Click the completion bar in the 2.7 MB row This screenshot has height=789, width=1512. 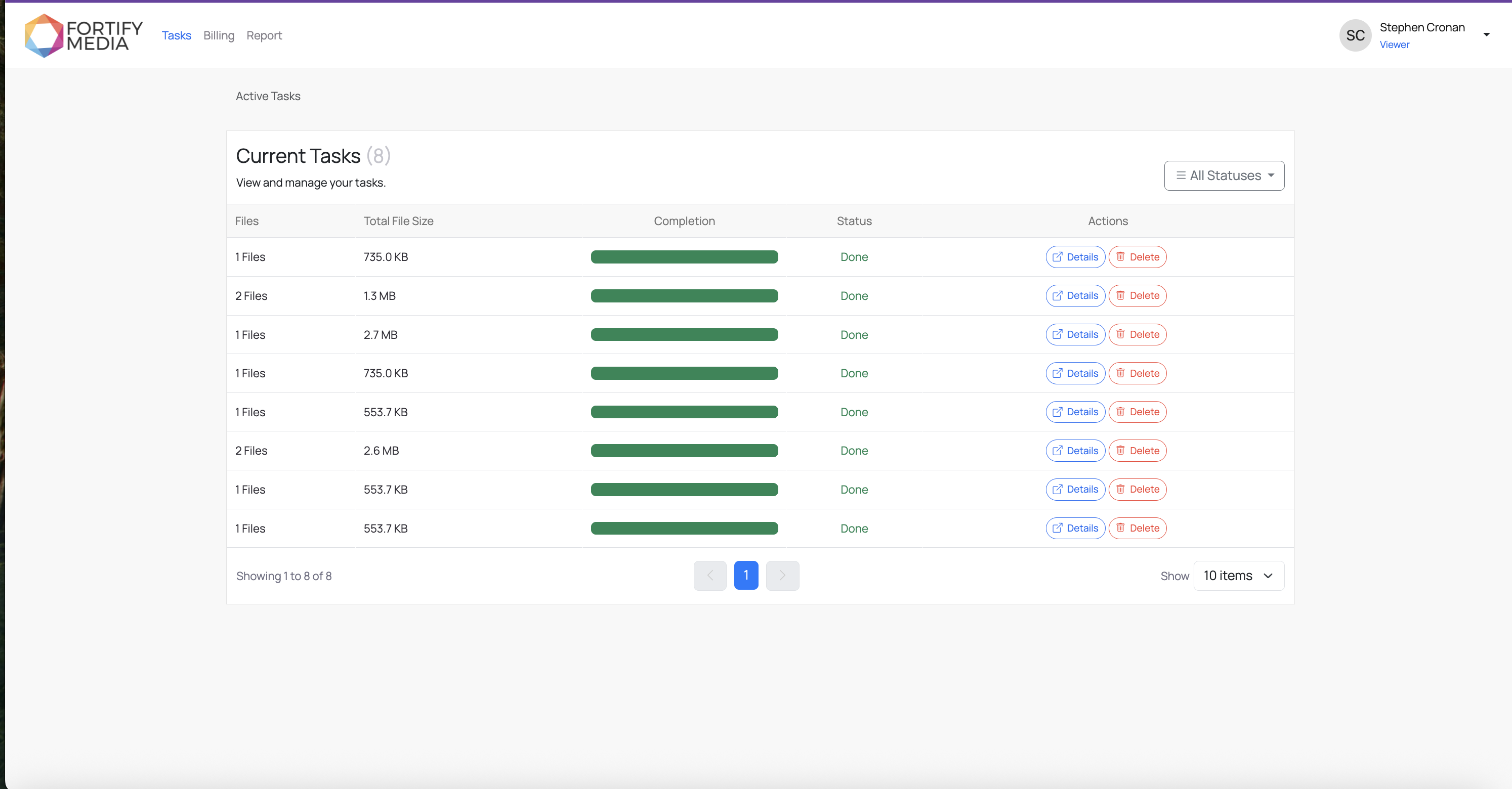[684, 334]
